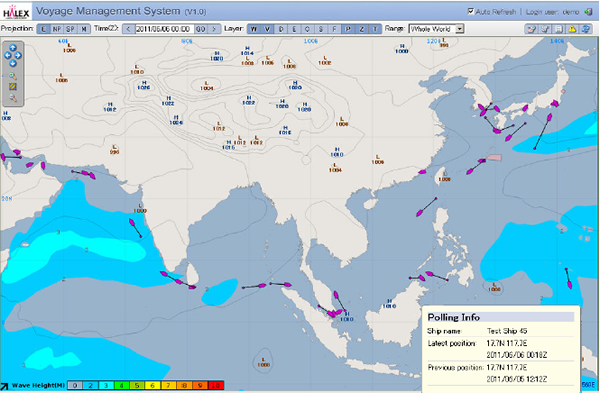
Task: Pan the map up with arrow button
Action: click(x=13, y=47)
